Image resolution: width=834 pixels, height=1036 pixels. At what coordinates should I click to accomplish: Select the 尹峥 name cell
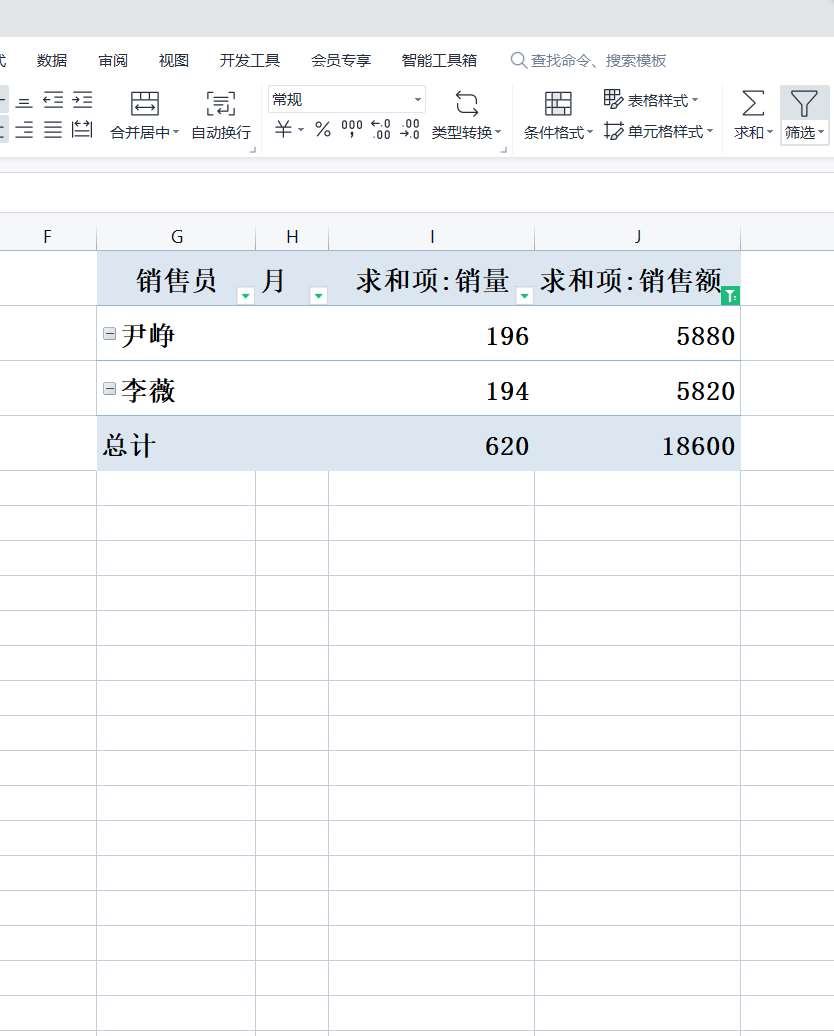click(x=176, y=334)
